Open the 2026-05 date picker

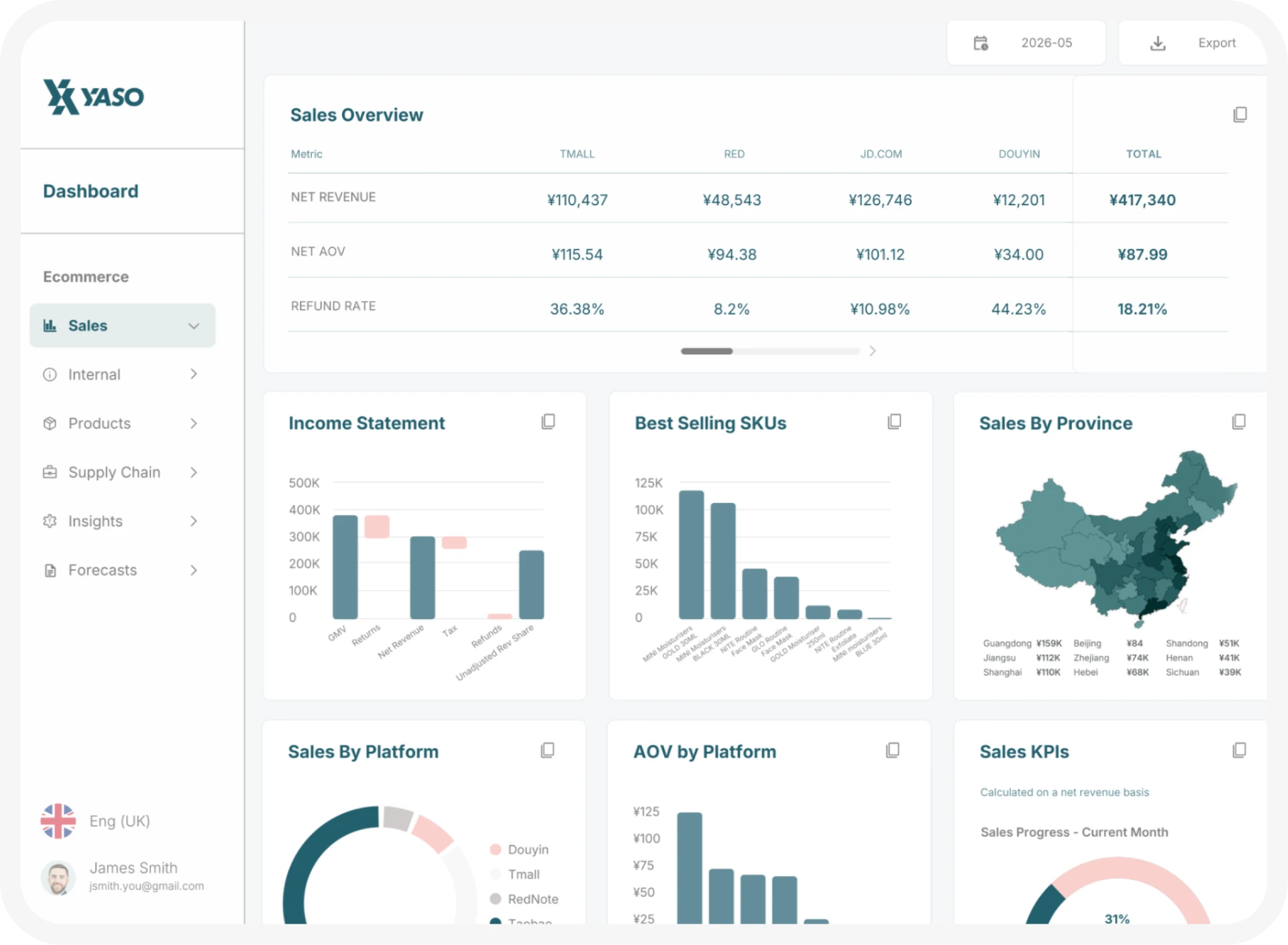[x=1026, y=43]
